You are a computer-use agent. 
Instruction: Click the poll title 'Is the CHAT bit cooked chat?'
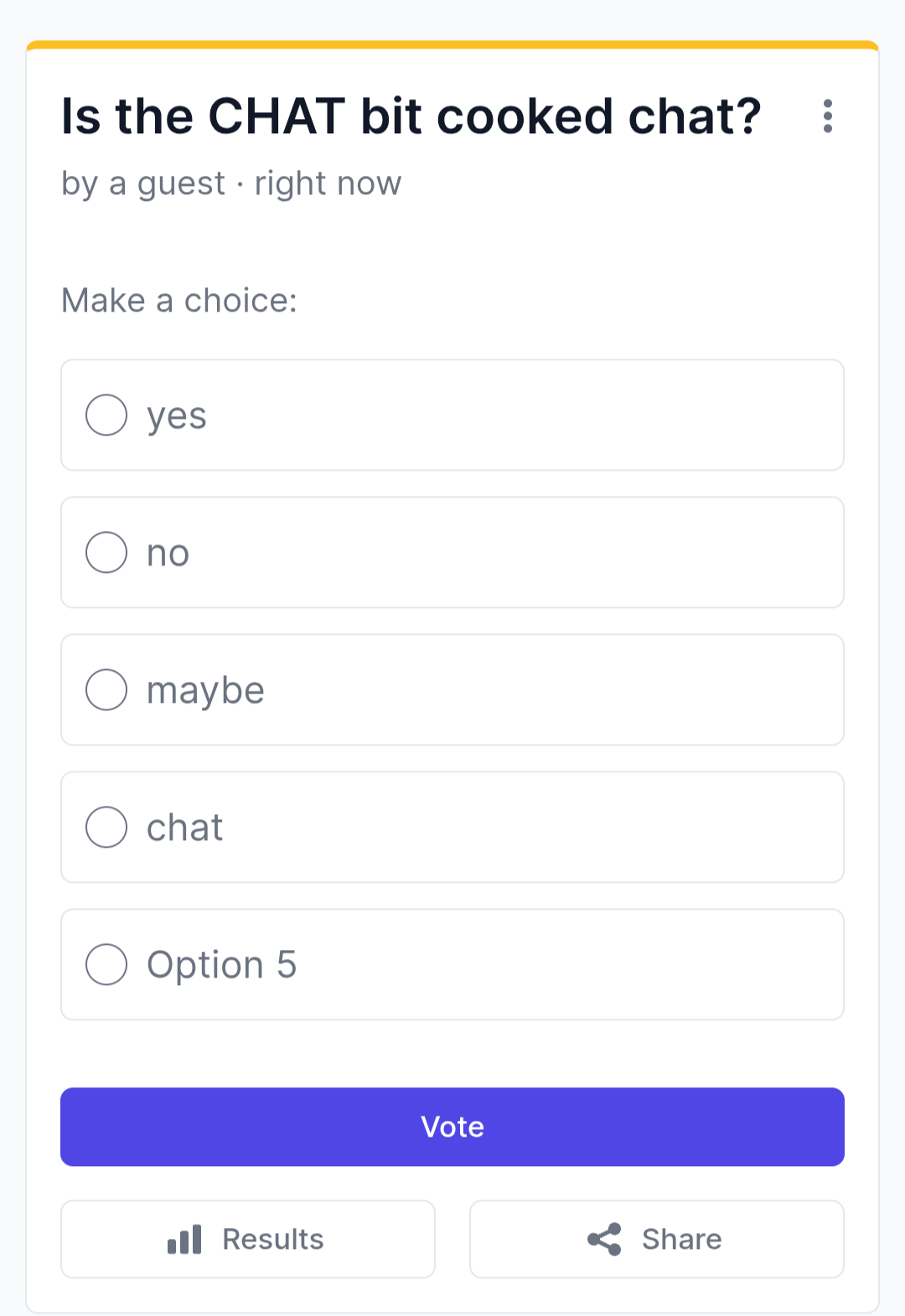click(411, 116)
